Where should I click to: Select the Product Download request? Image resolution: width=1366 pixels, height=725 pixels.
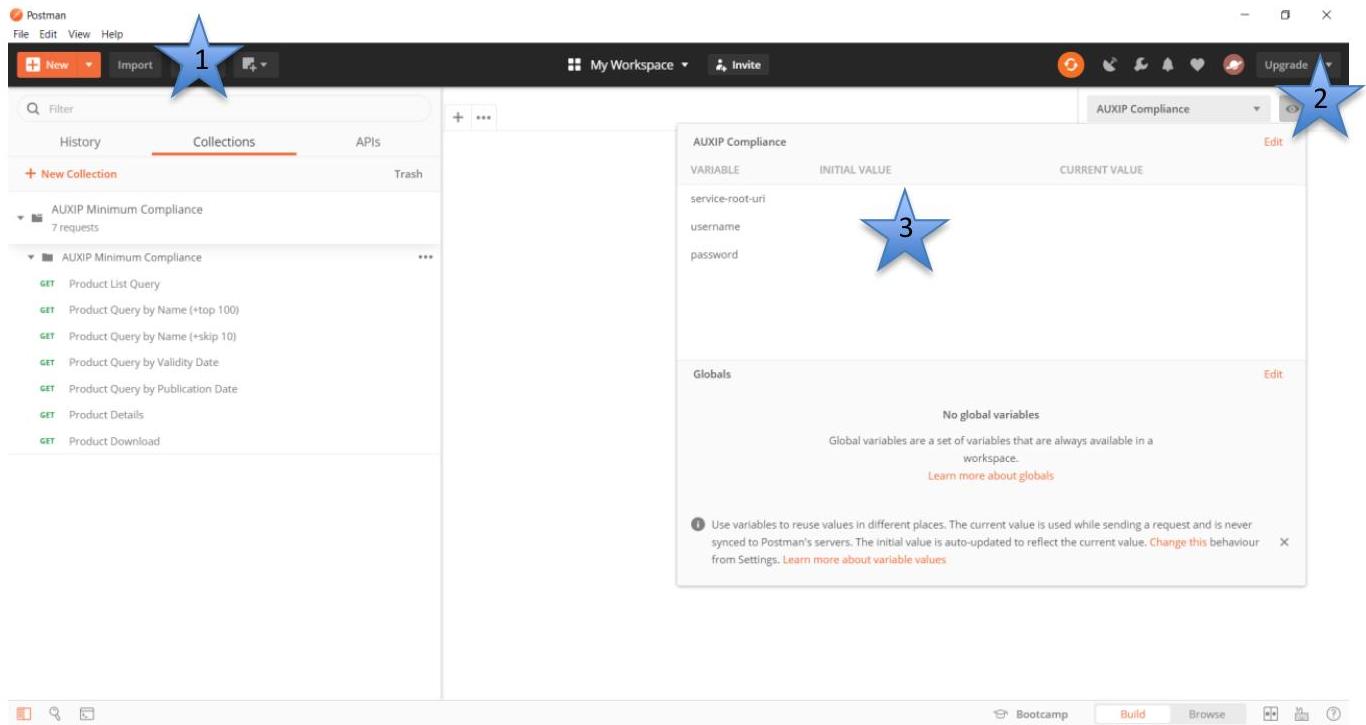[114, 441]
